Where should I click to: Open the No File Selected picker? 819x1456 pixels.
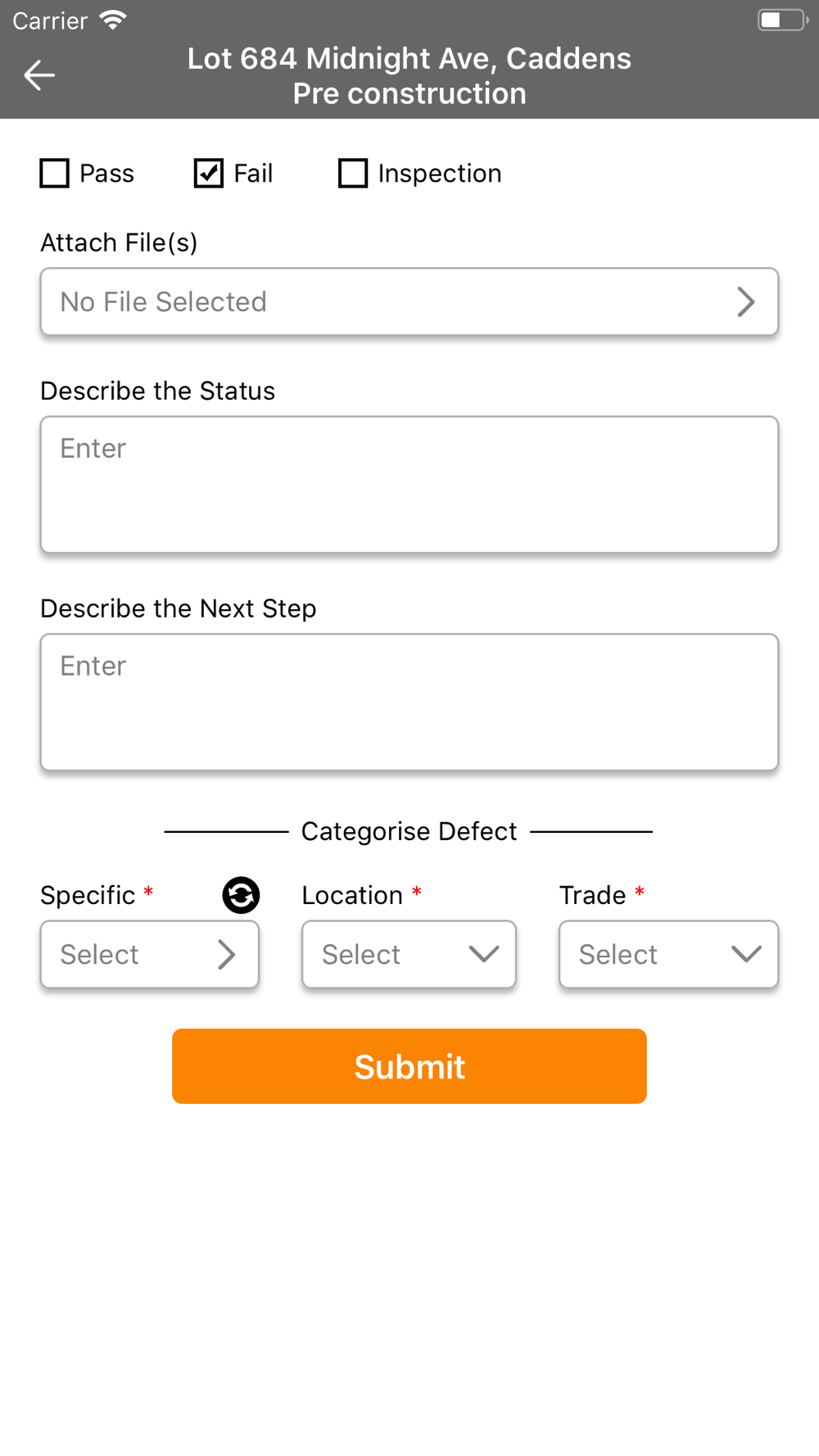click(409, 302)
